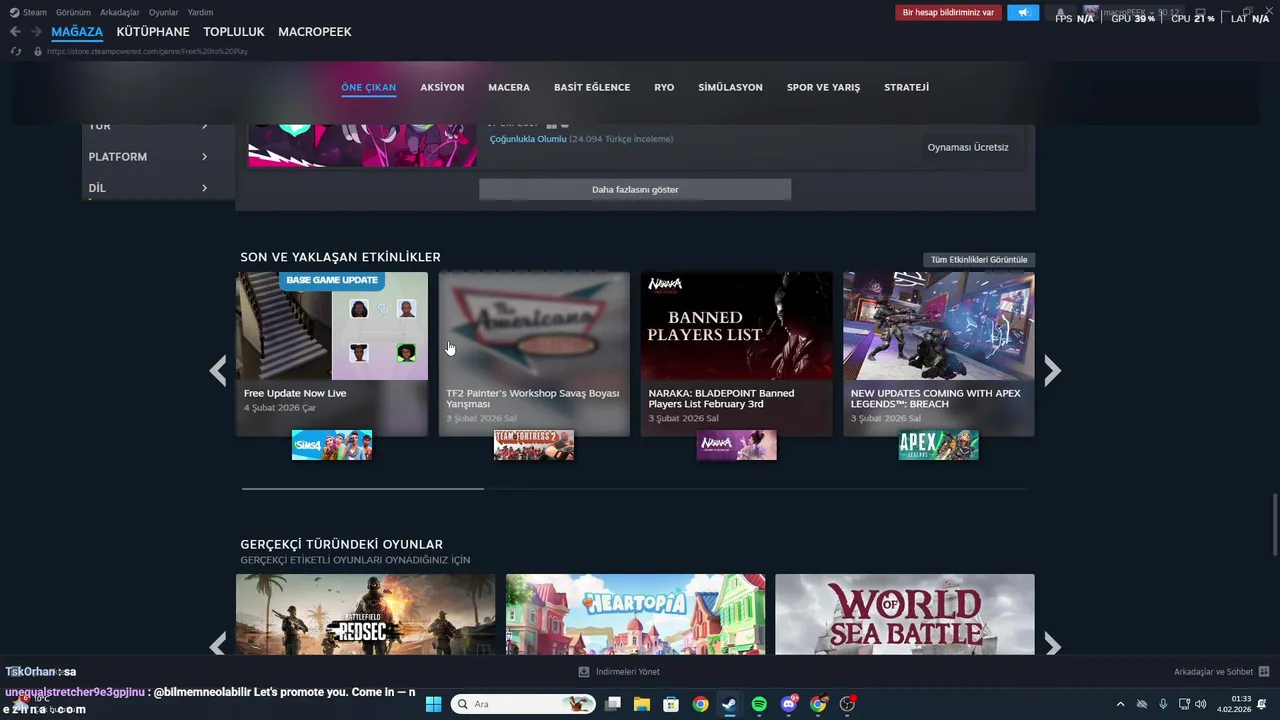Open the Apex Legends game logo
The height and width of the screenshot is (720, 1280).
[x=938, y=445]
